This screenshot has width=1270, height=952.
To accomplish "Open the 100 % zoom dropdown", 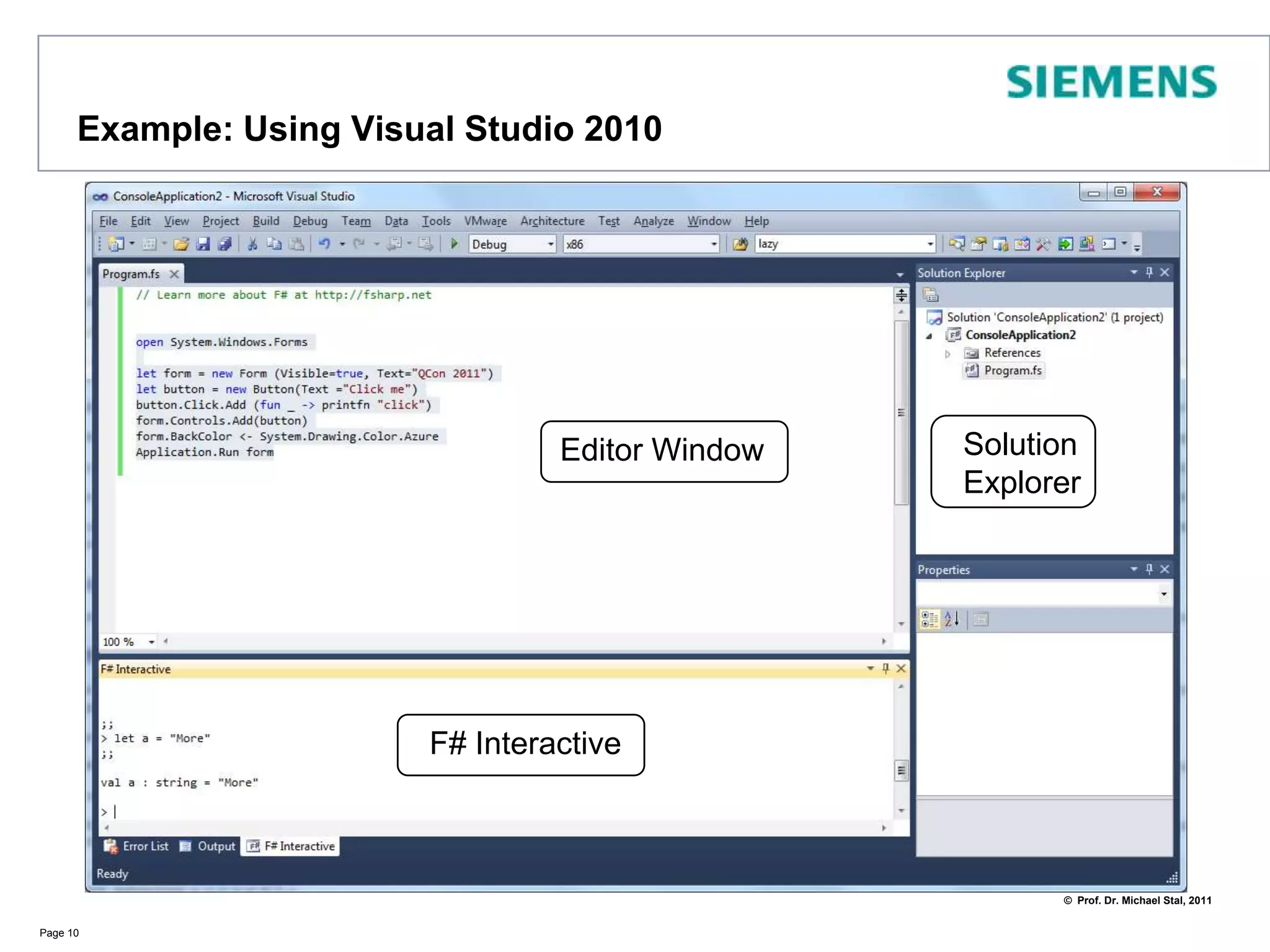I will pos(151,642).
